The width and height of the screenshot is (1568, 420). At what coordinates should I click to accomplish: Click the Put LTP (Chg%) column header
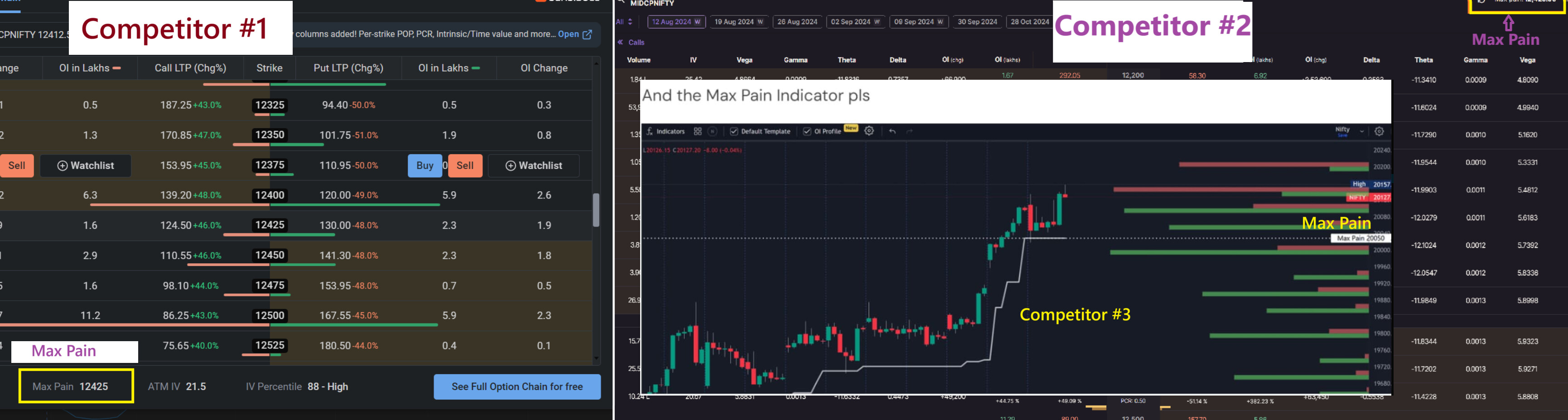(348, 68)
